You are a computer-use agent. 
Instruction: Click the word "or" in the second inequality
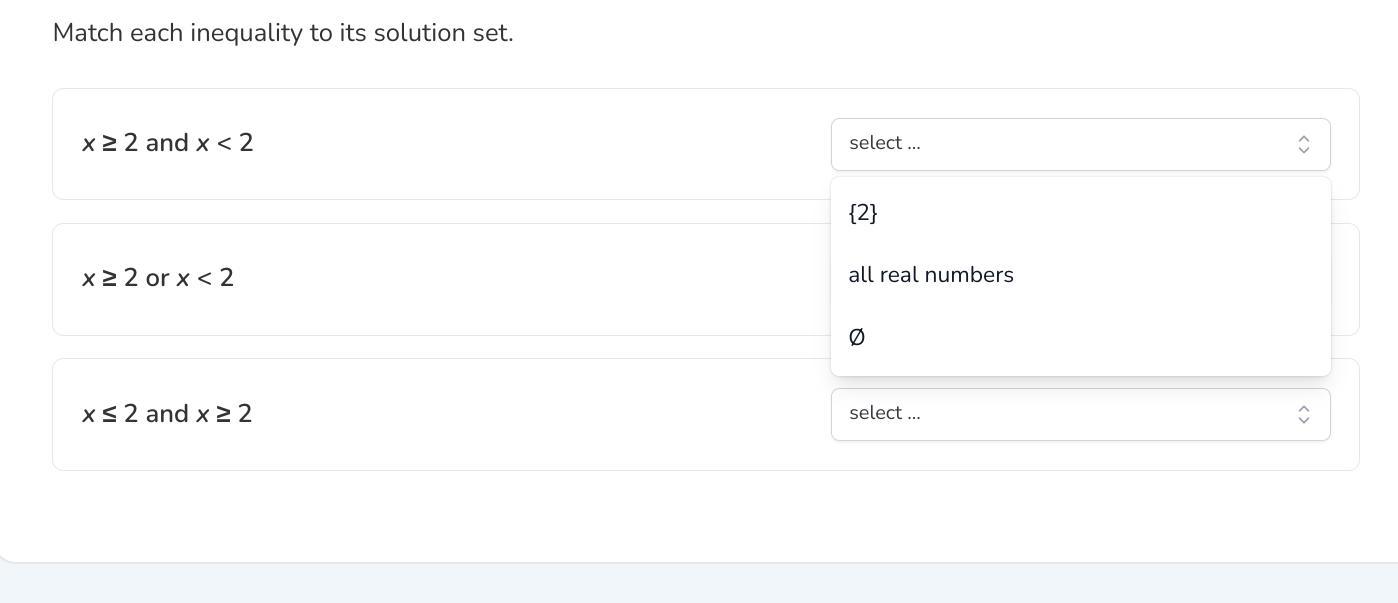(157, 278)
